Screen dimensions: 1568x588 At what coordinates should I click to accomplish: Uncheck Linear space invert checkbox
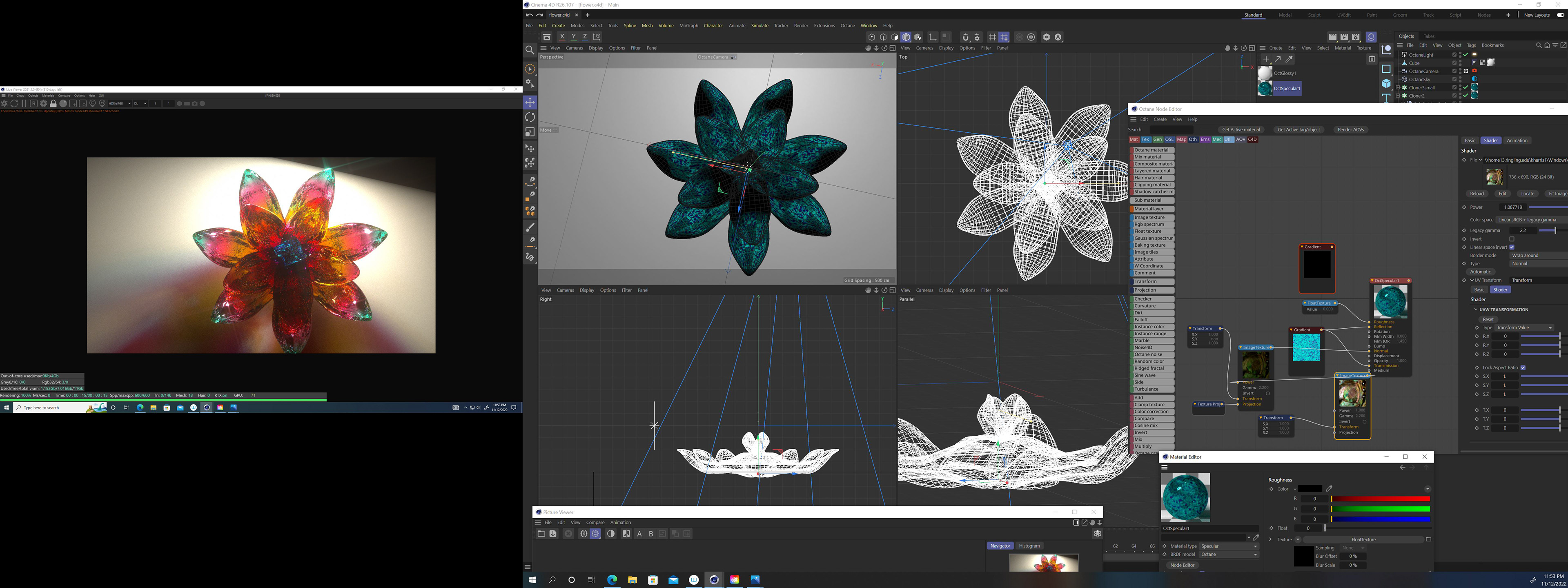tap(1512, 247)
